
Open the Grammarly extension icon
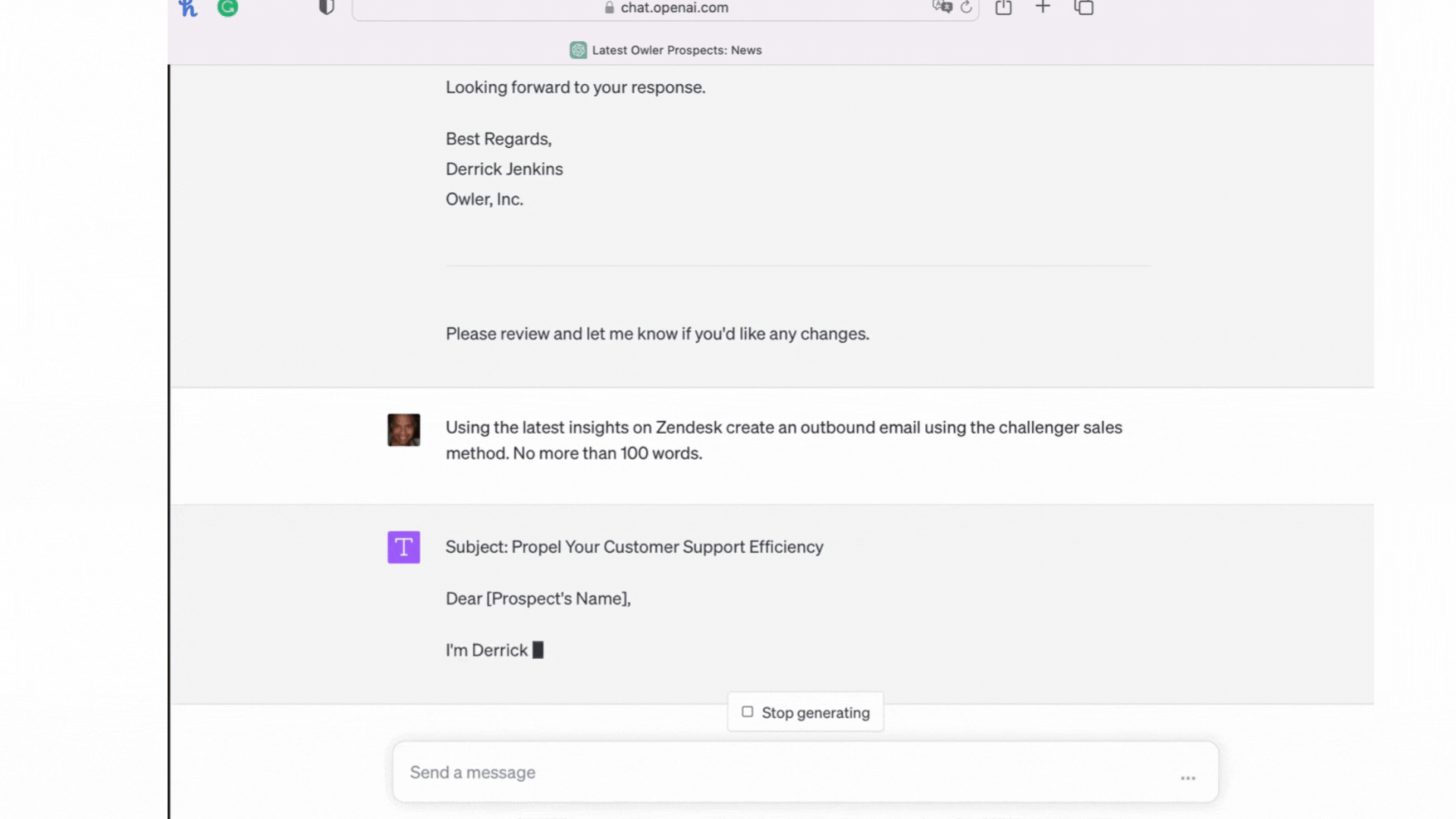(227, 8)
